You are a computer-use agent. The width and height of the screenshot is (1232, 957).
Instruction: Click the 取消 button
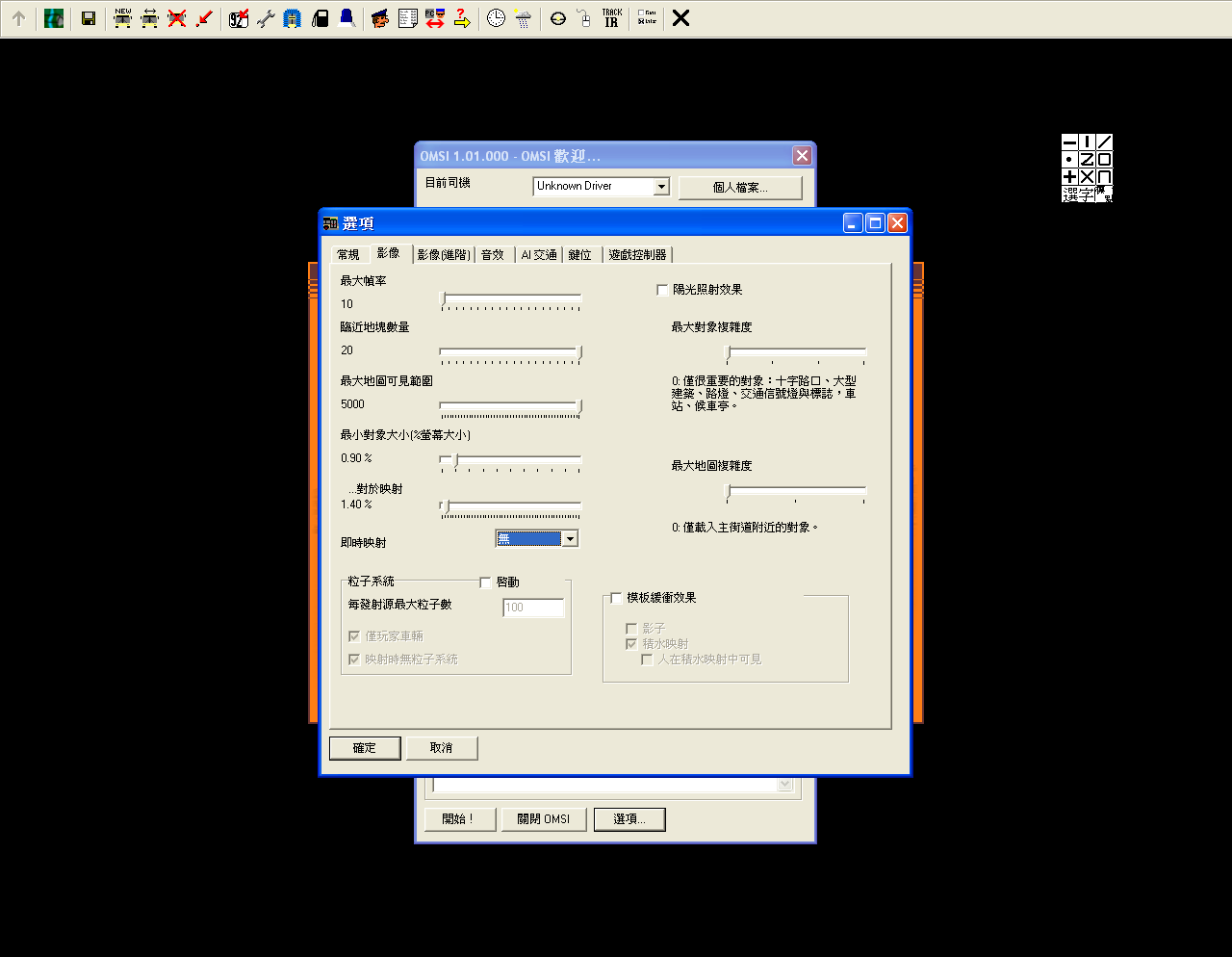click(442, 748)
